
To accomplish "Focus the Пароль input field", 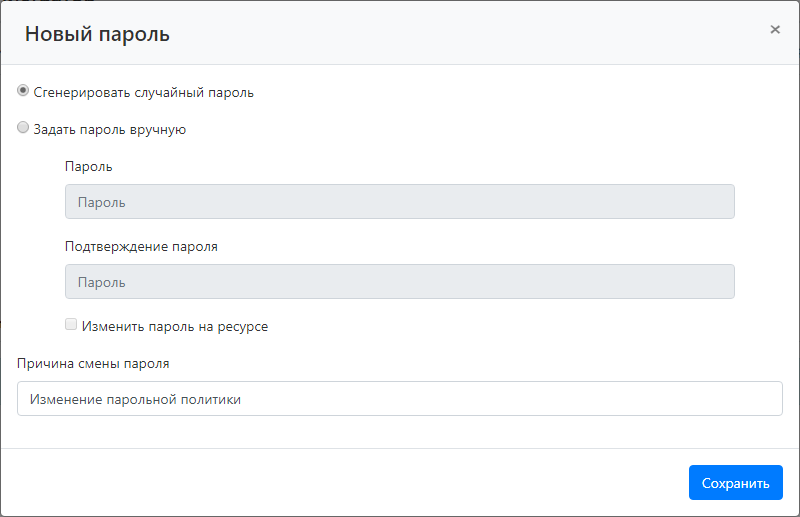I will 399,202.
